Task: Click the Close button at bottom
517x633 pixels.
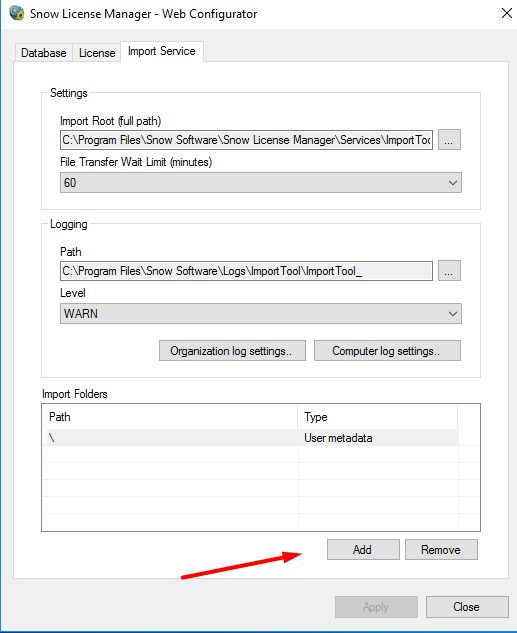Action: tap(467, 607)
